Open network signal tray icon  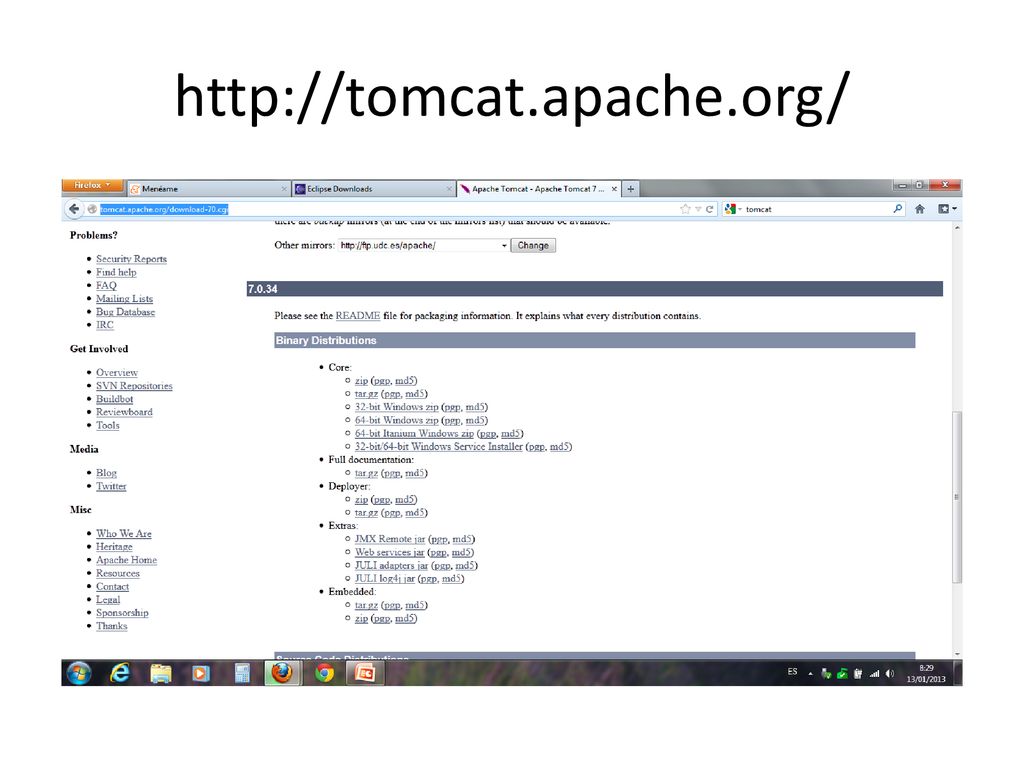tap(874, 673)
